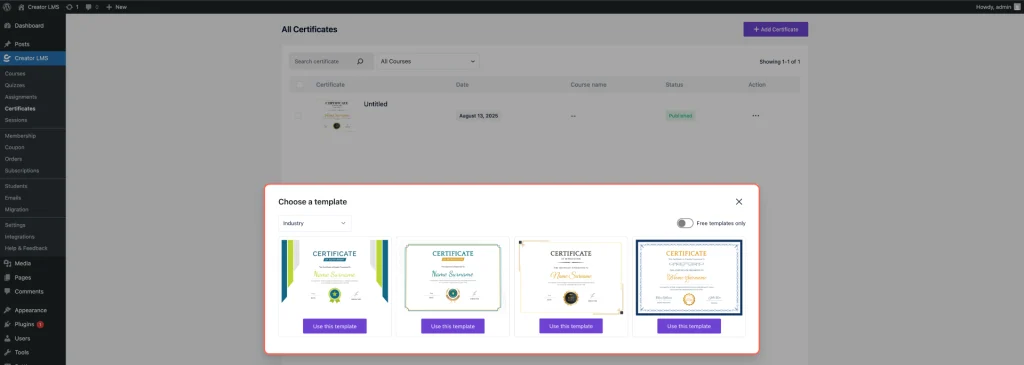This screenshot has height=365, width=1024.
Task: Use the green and blue ribbon template
Action: tap(334, 326)
